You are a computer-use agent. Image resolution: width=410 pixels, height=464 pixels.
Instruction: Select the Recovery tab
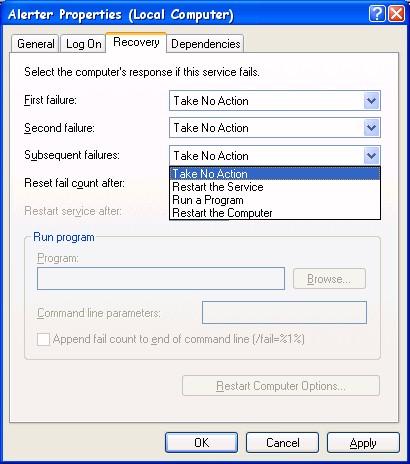(136, 42)
